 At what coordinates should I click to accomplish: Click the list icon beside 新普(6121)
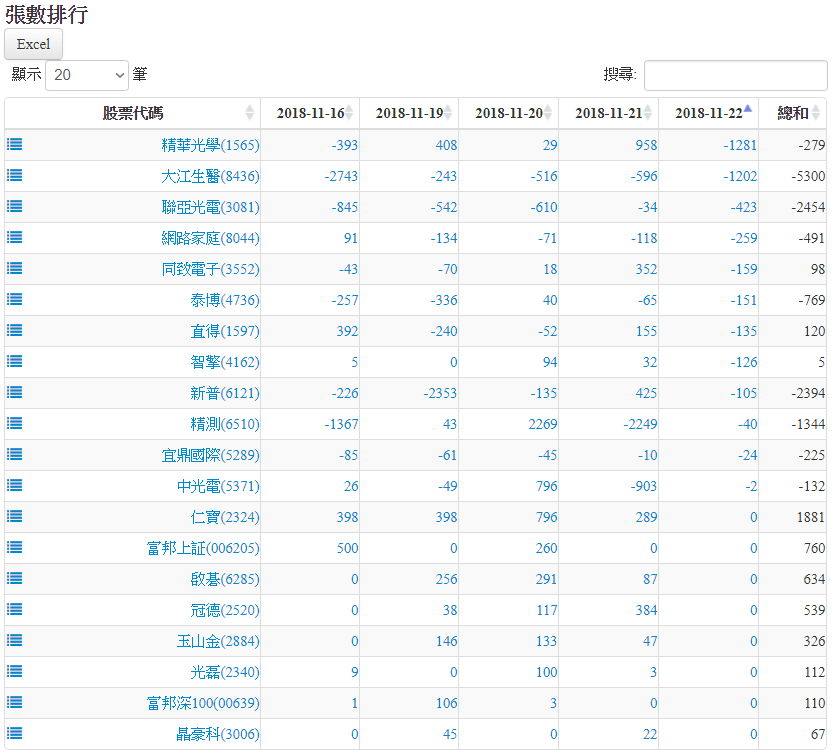[x=15, y=392]
